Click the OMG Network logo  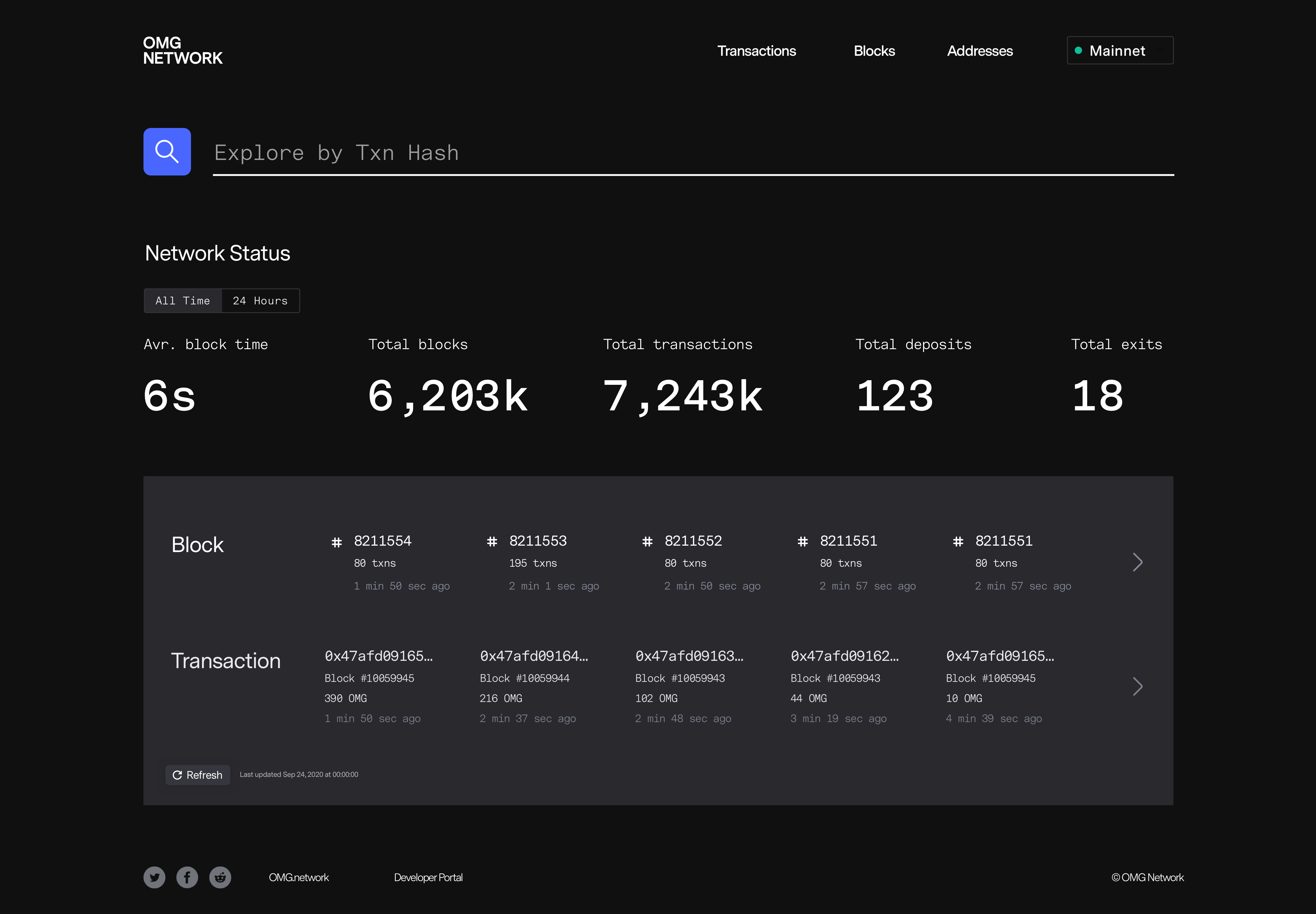(182, 50)
